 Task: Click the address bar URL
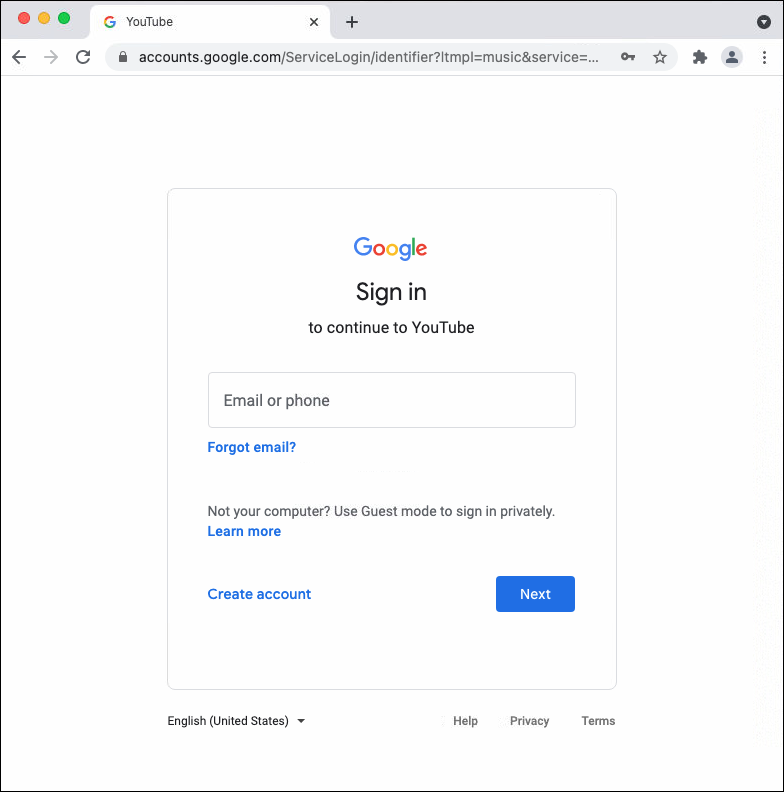click(x=368, y=57)
